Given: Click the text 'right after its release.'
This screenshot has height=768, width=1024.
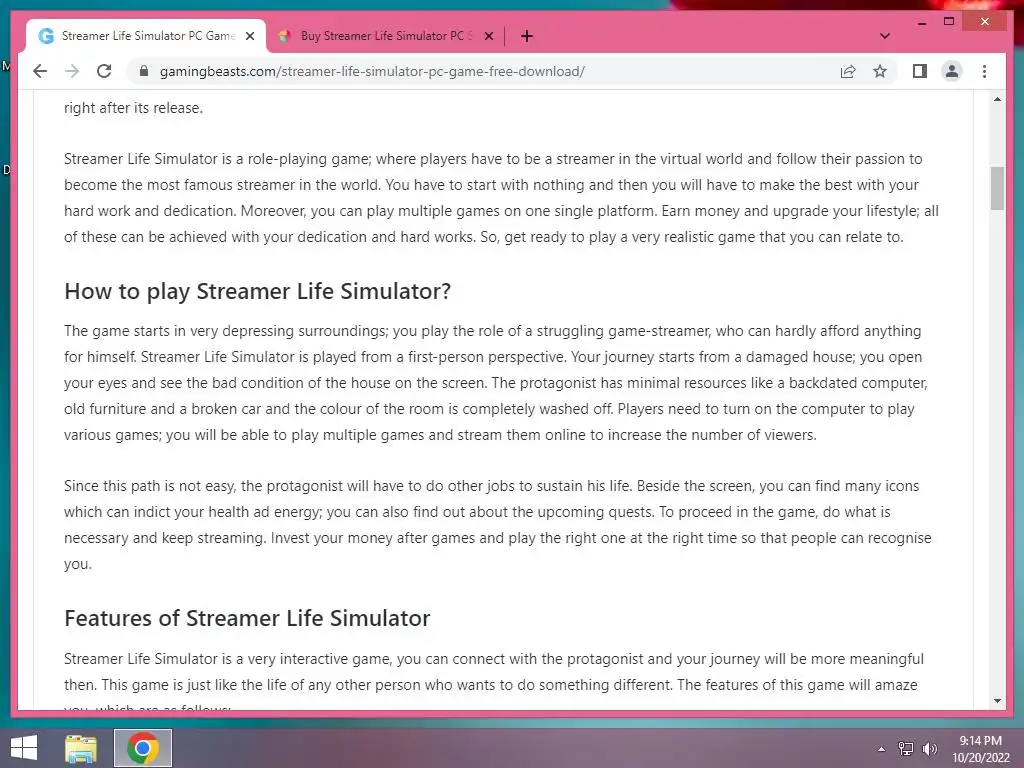Looking at the screenshot, I should tap(133, 108).
